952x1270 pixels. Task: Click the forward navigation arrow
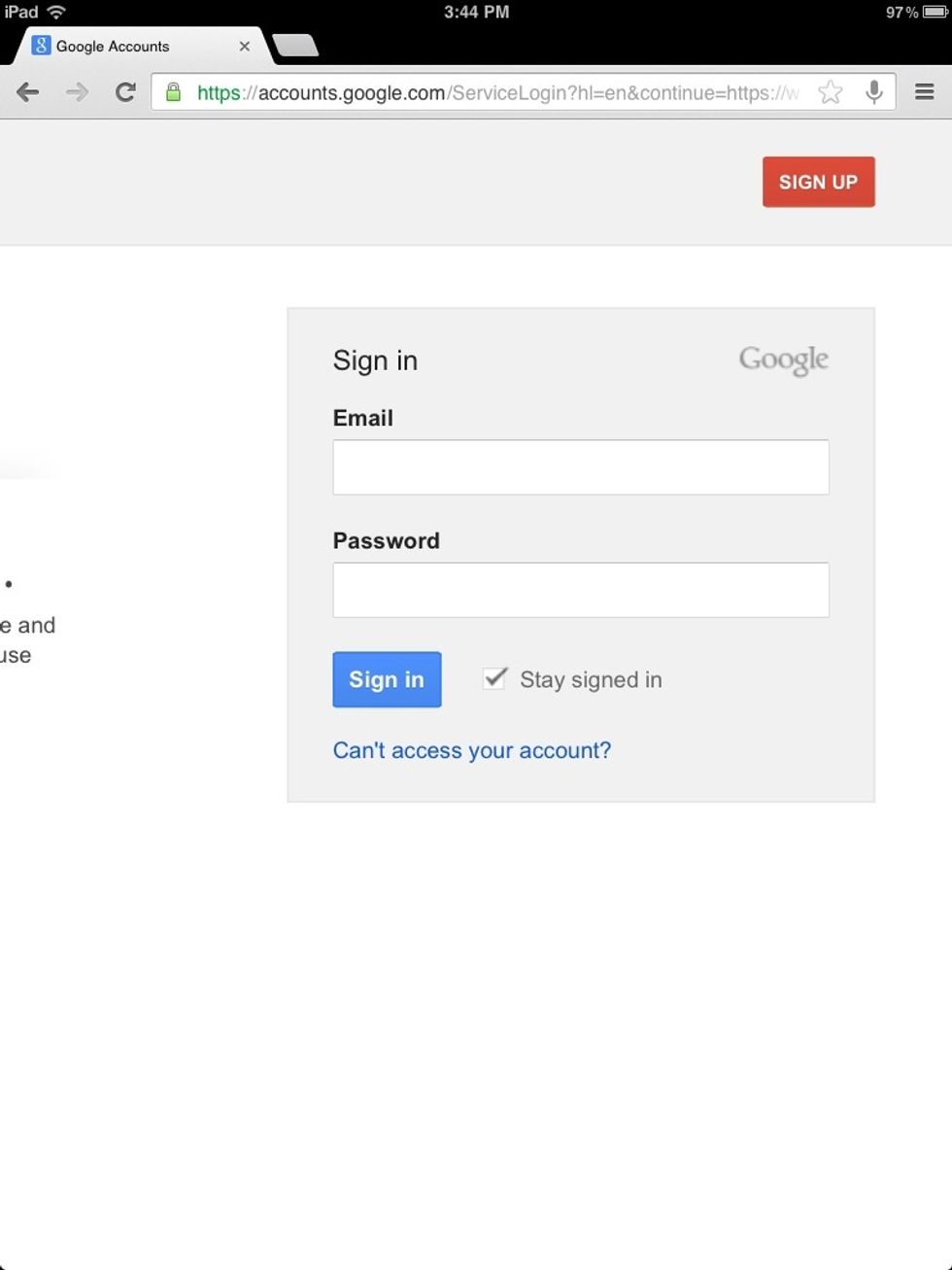76,92
